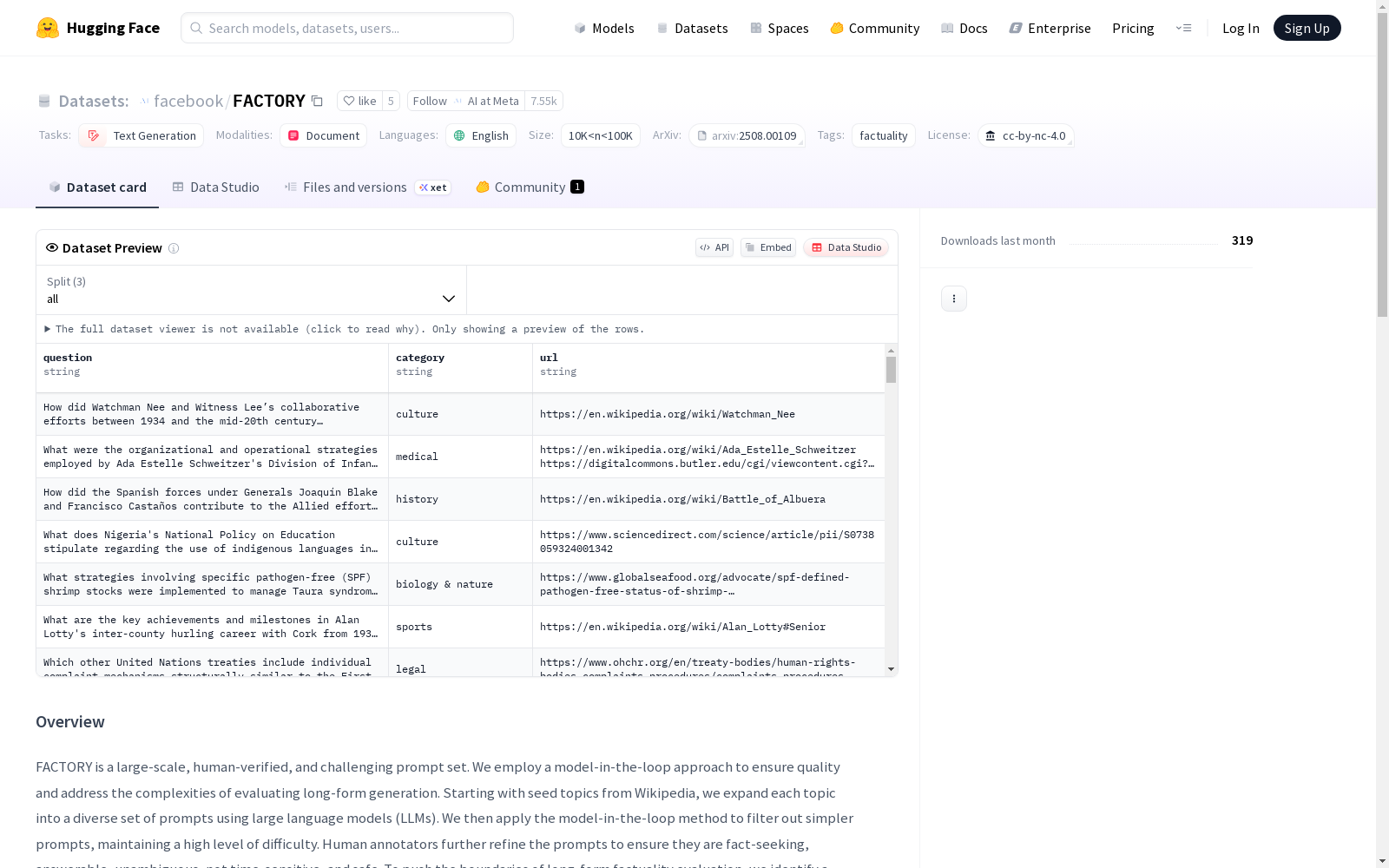Image resolution: width=1389 pixels, height=868 pixels.
Task: Click the Overview heading
Action: (70, 722)
